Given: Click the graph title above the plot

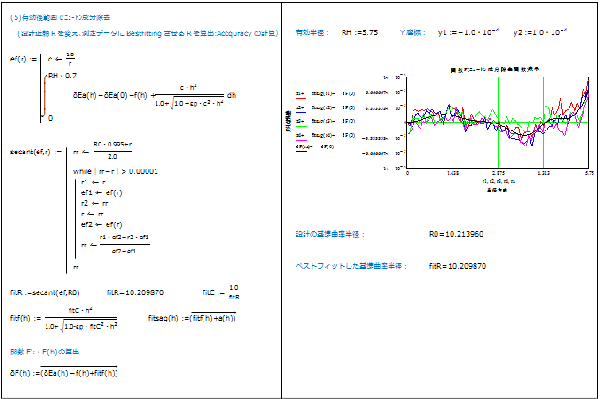Looking at the screenshot, I should pyautogui.click(x=495, y=70).
